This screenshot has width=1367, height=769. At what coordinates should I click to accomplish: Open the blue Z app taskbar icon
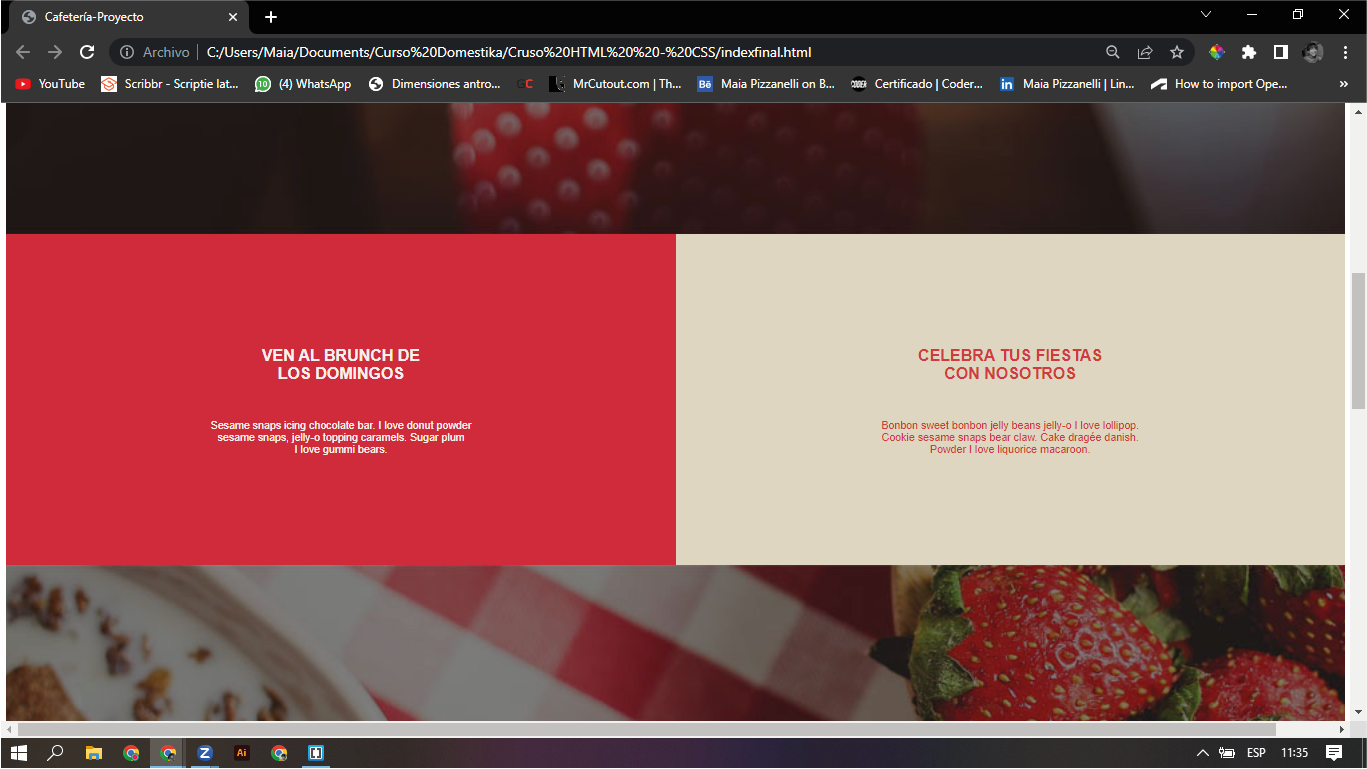pos(205,753)
